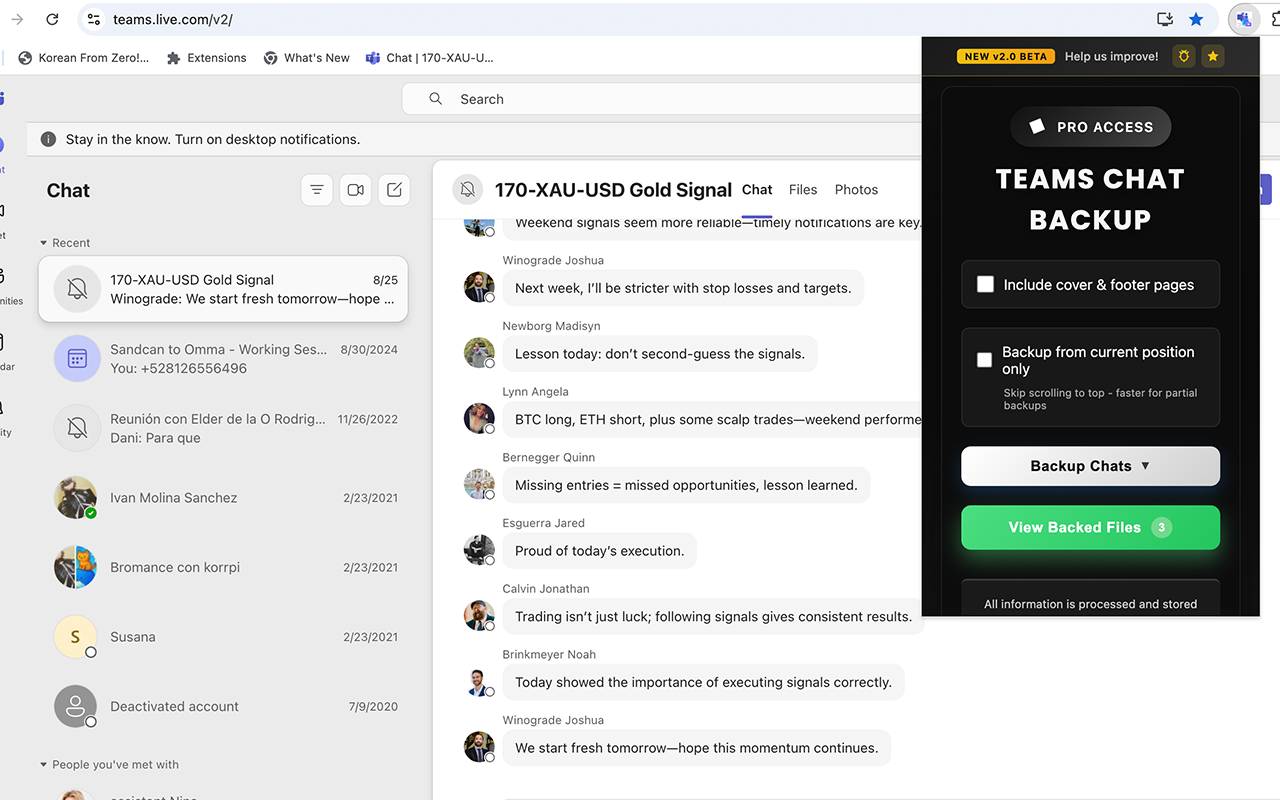Enable Include cover & footer pages checkbox

point(985,285)
